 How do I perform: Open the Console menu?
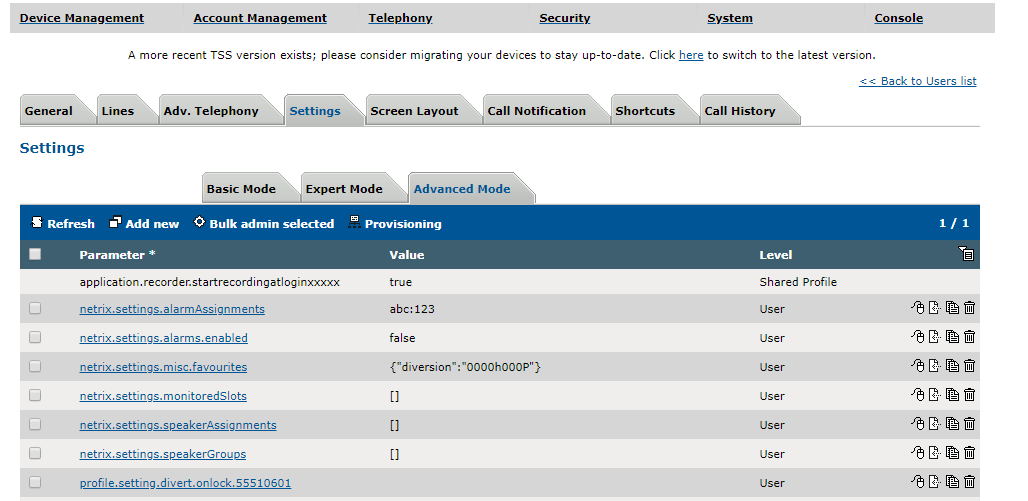(899, 18)
